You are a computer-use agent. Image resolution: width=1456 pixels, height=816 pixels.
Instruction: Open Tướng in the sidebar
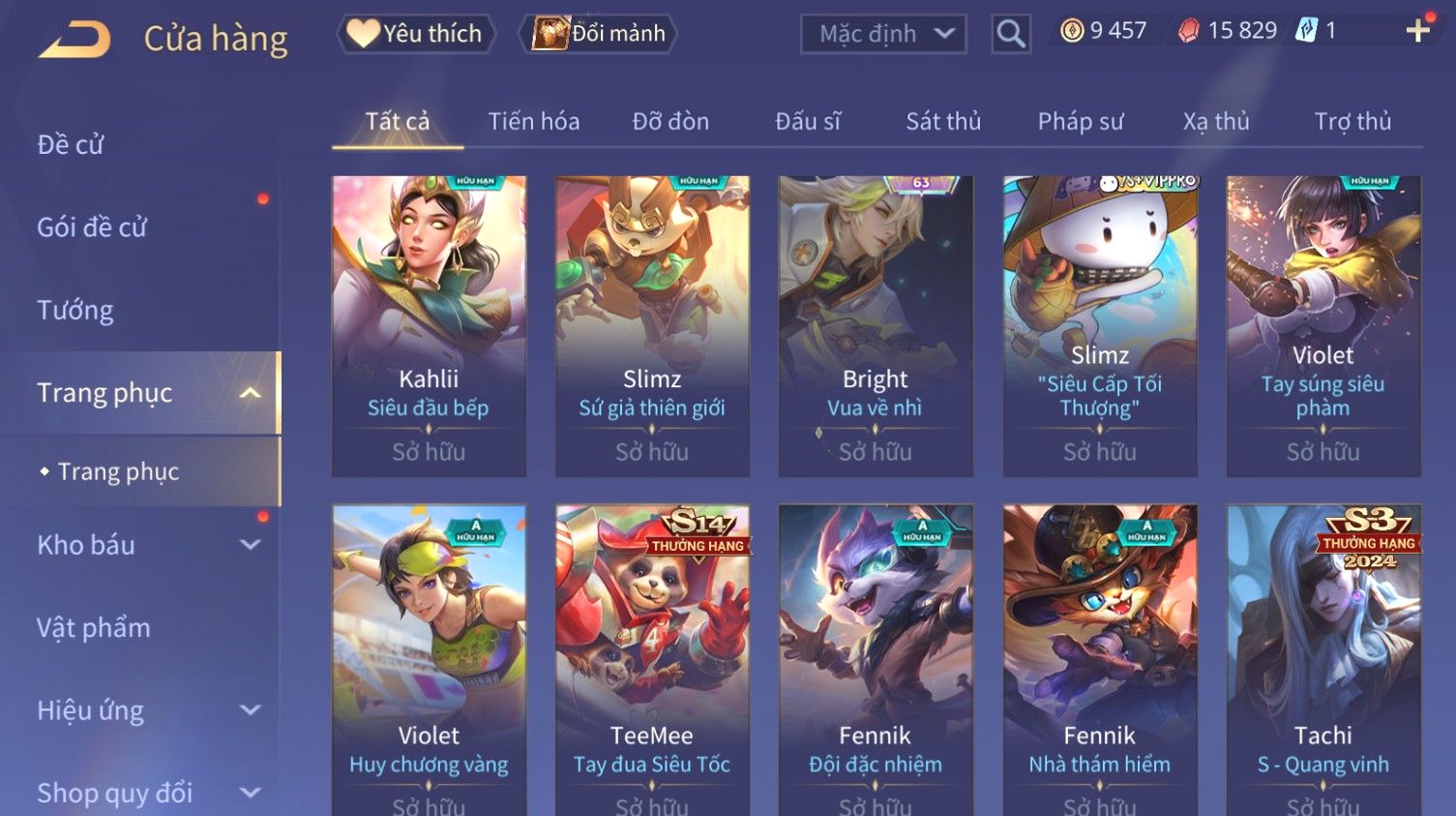[x=75, y=311]
